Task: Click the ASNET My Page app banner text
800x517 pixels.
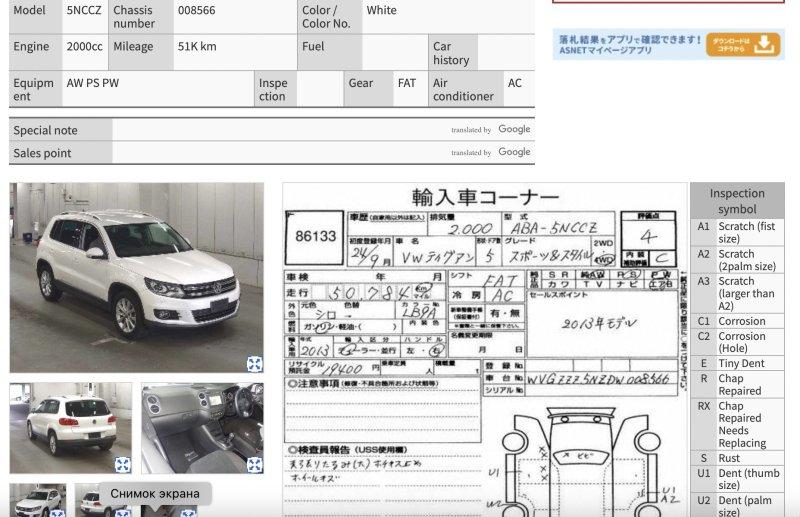Action: 628,44
